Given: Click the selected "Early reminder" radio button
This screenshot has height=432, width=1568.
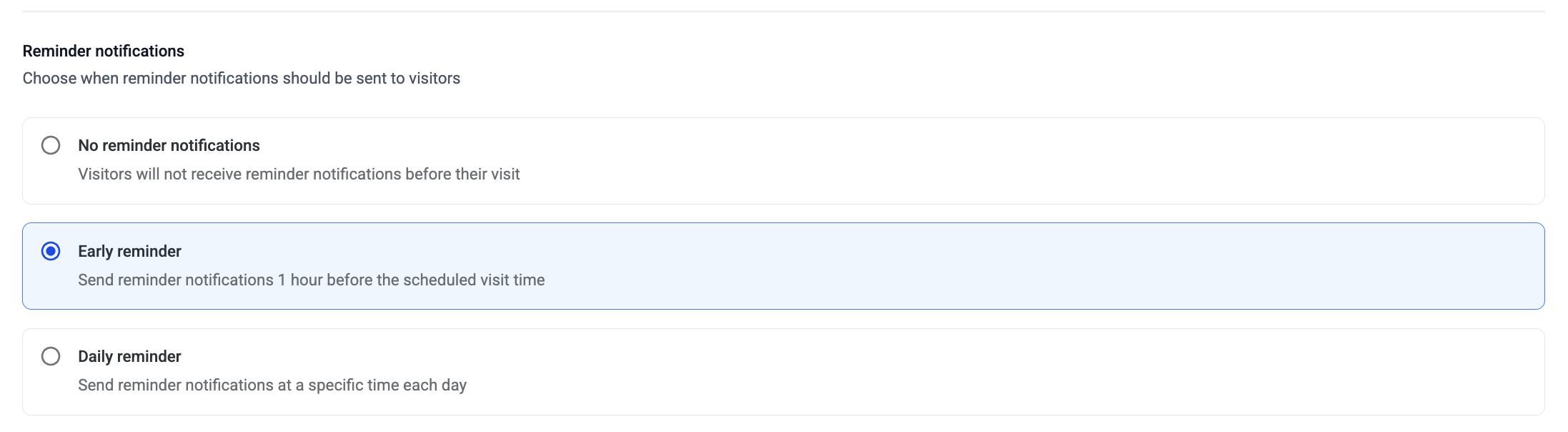Looking at the screenshot, I should point(51,251).
